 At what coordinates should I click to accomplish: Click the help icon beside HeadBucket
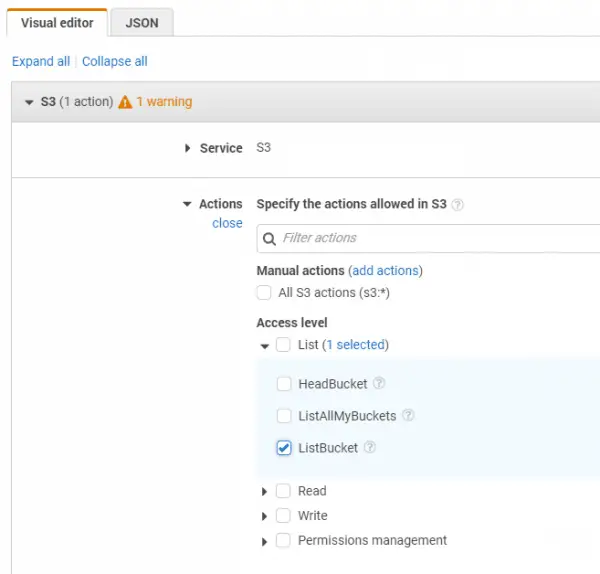click(379, 383)
